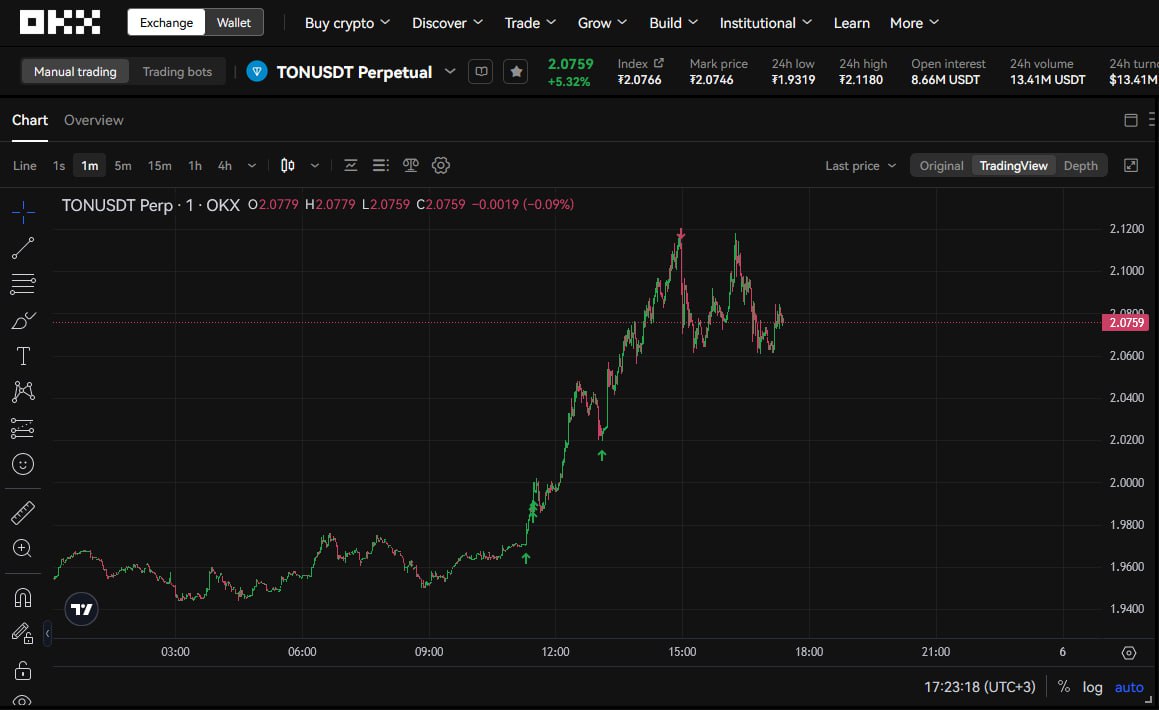Open the Last price type dropdown
1159x710 pixels.
pyautogui.click(x=860, y=165)
